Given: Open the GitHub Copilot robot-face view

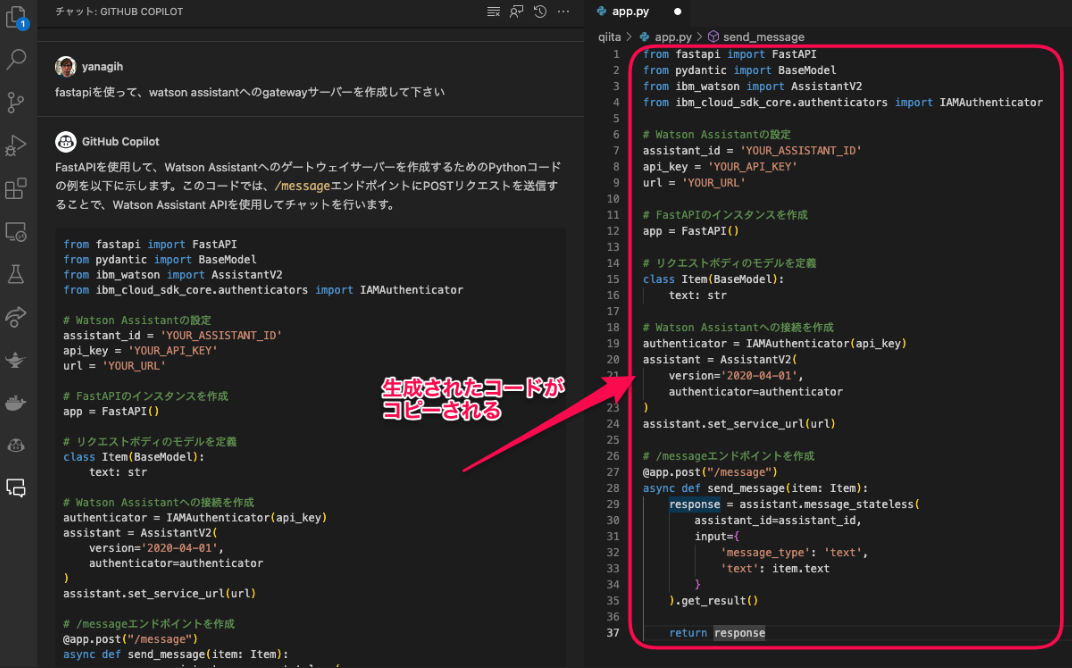Looking at the screenshot, I should [16, 445].
